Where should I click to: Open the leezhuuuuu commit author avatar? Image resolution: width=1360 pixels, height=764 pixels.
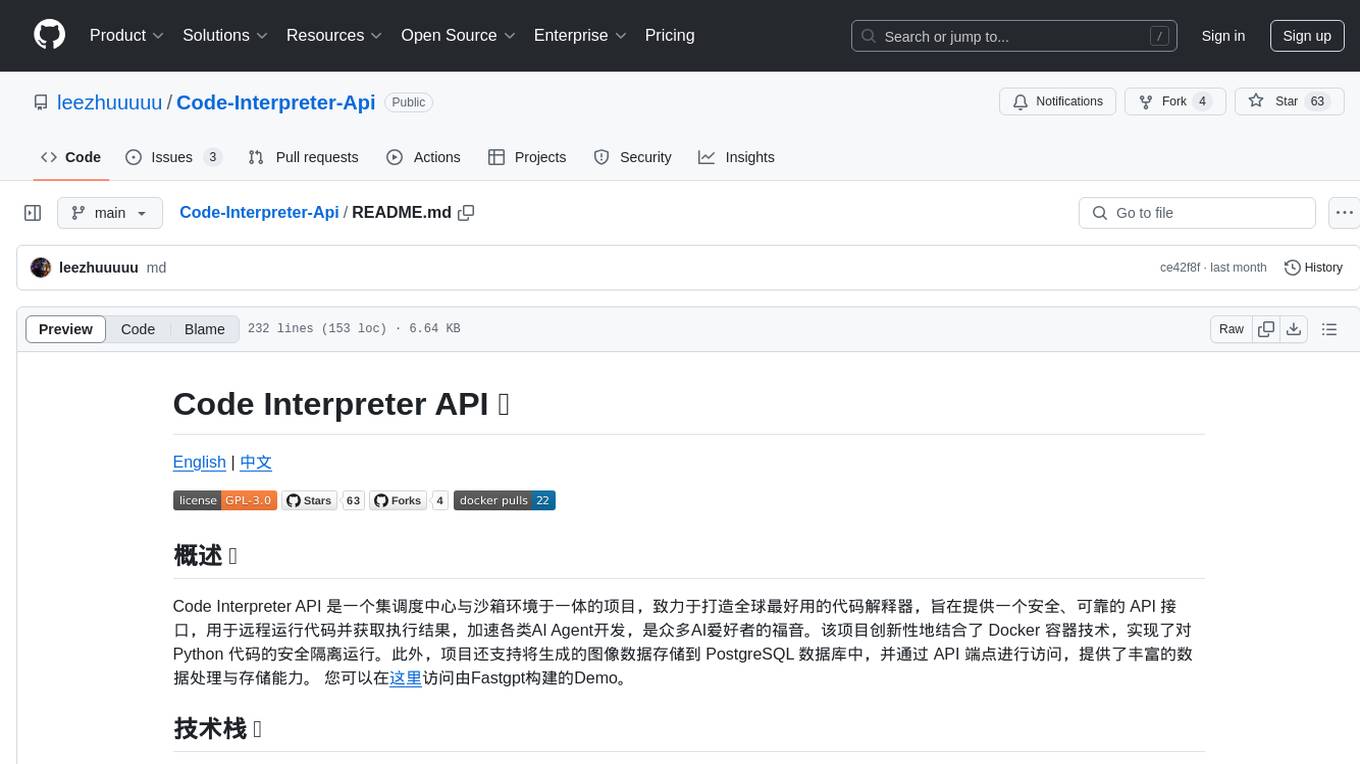41,268
